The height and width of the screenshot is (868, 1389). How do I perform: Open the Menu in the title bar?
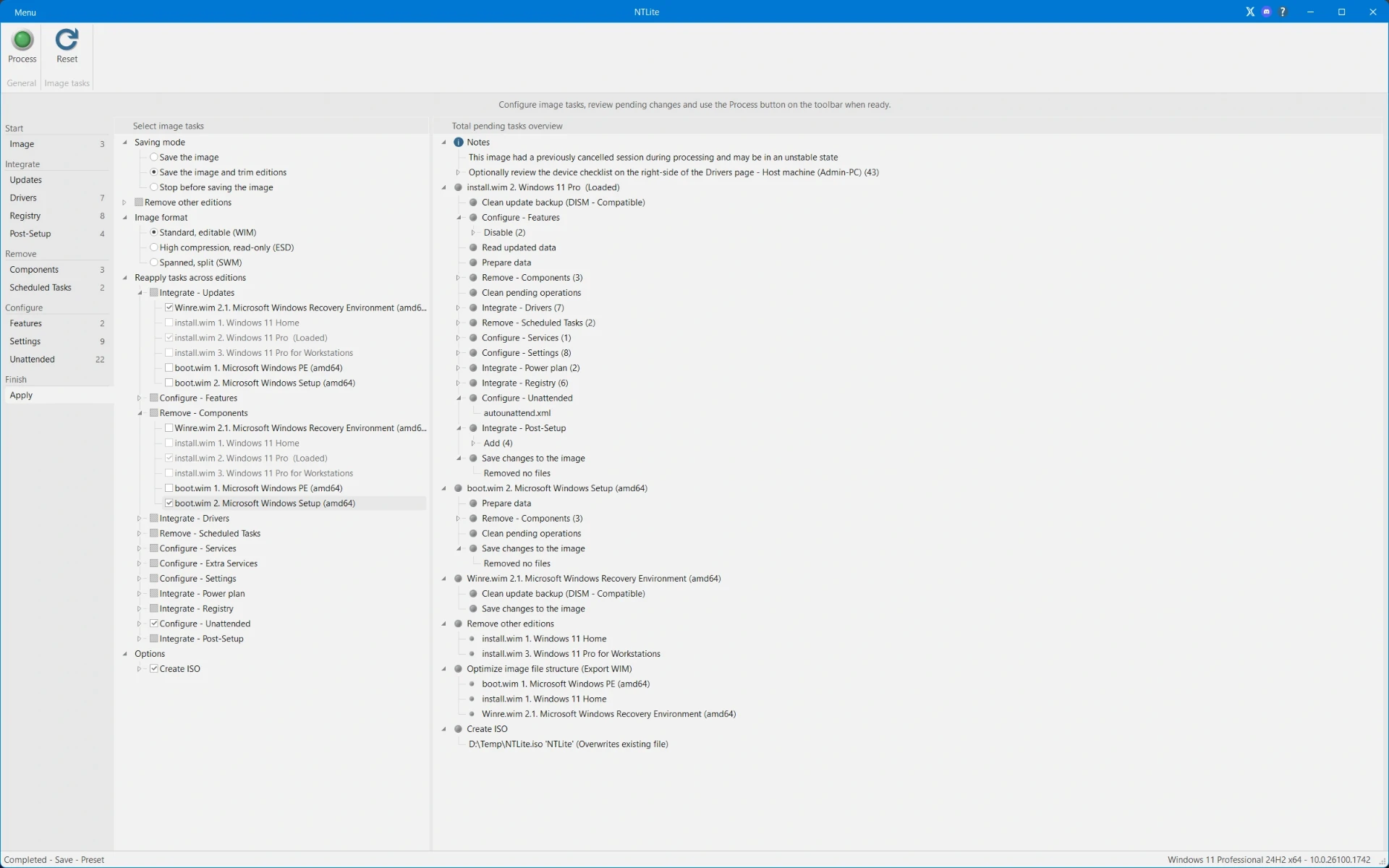pyautogui.click(x=25, y=12)
